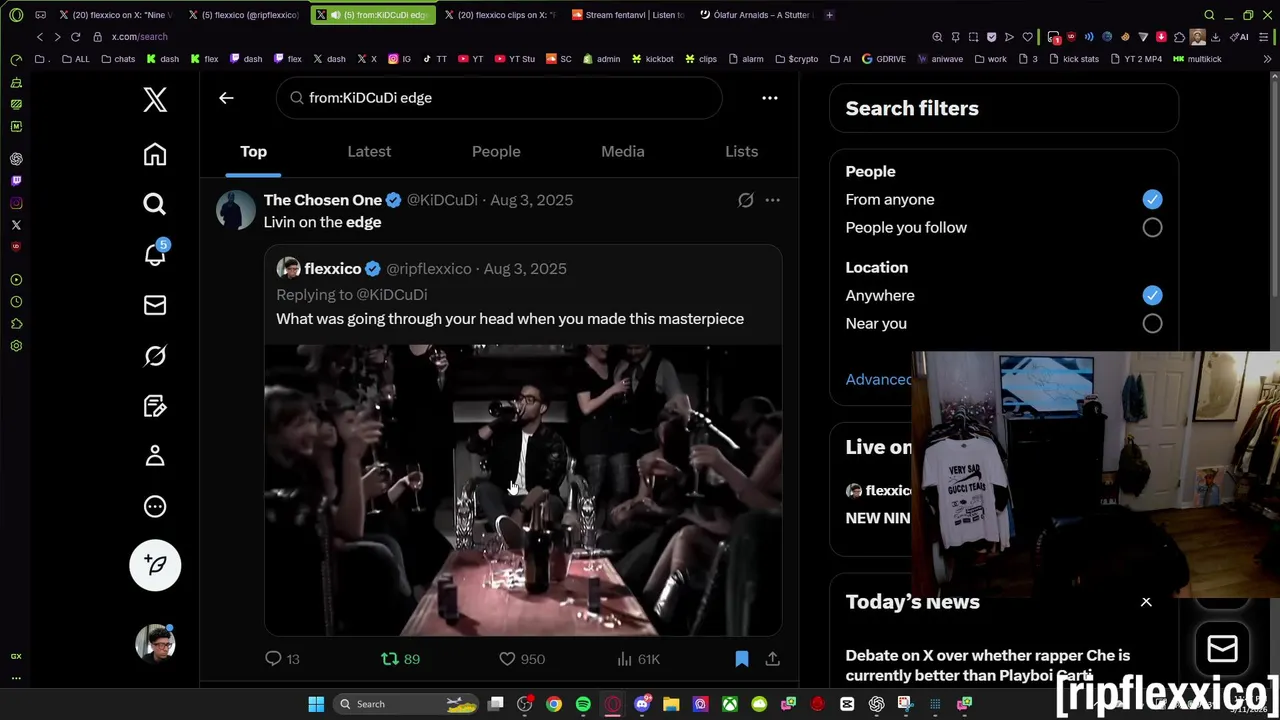The width and height of the screenshot is (1280, 720).
Task: Switch to the Top tab
Action: click(253, 151)
